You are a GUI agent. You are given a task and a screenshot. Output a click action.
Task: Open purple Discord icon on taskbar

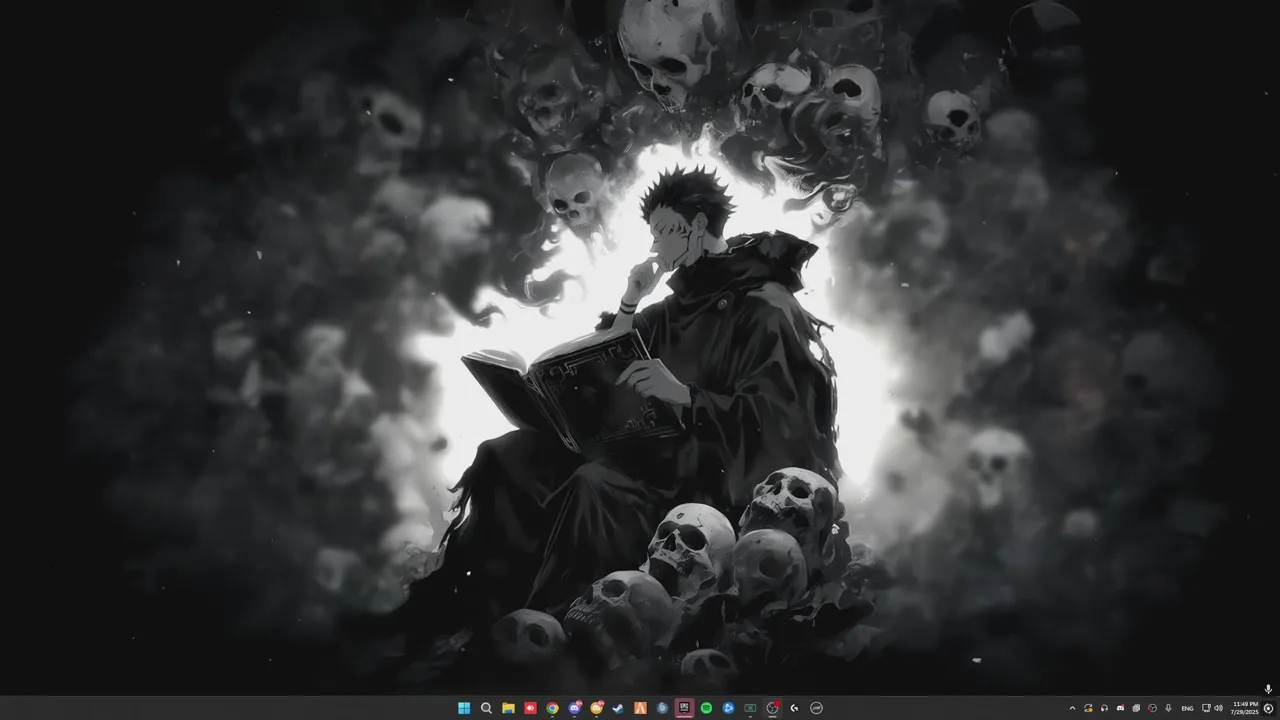point(575,708)
